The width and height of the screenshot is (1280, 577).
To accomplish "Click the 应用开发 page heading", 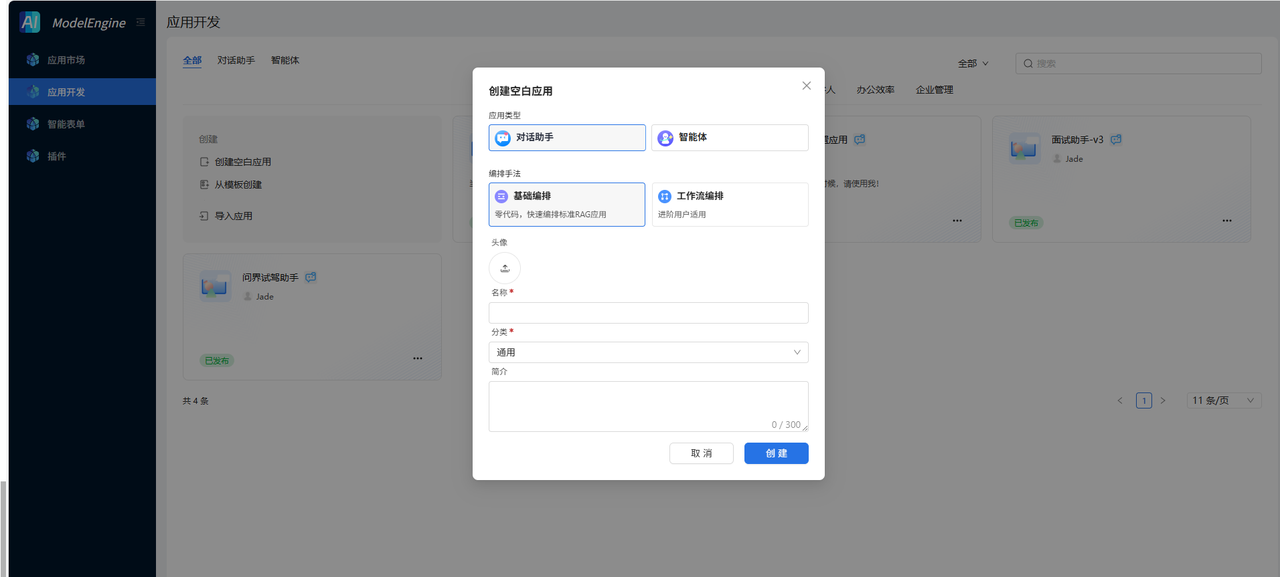I will click(x=193, y=22).
